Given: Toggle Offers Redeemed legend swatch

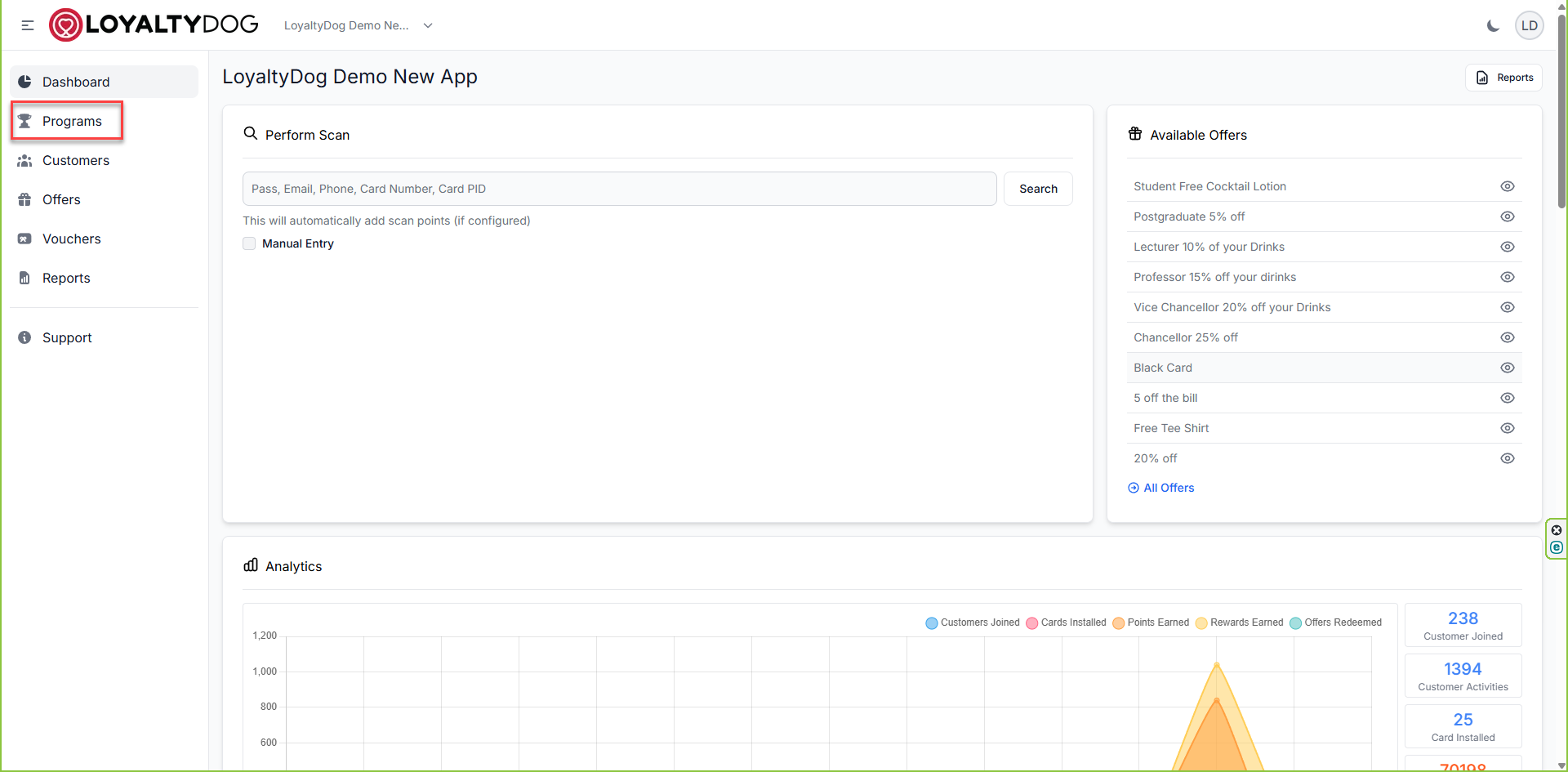Looking at the screenshot, I should [x=1295, y=623].
